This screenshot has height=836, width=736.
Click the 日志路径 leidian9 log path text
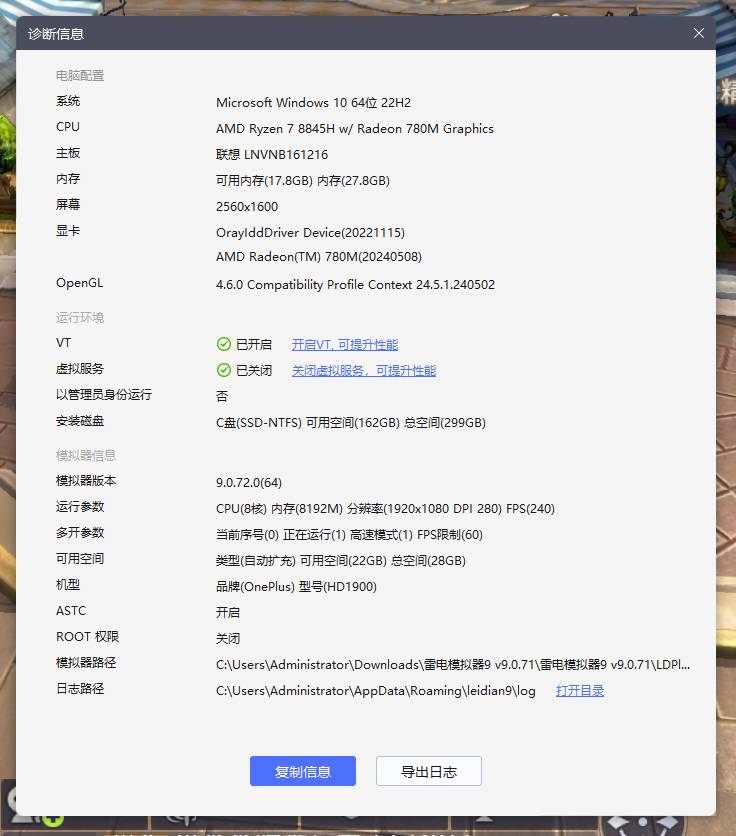pos(375,691)
